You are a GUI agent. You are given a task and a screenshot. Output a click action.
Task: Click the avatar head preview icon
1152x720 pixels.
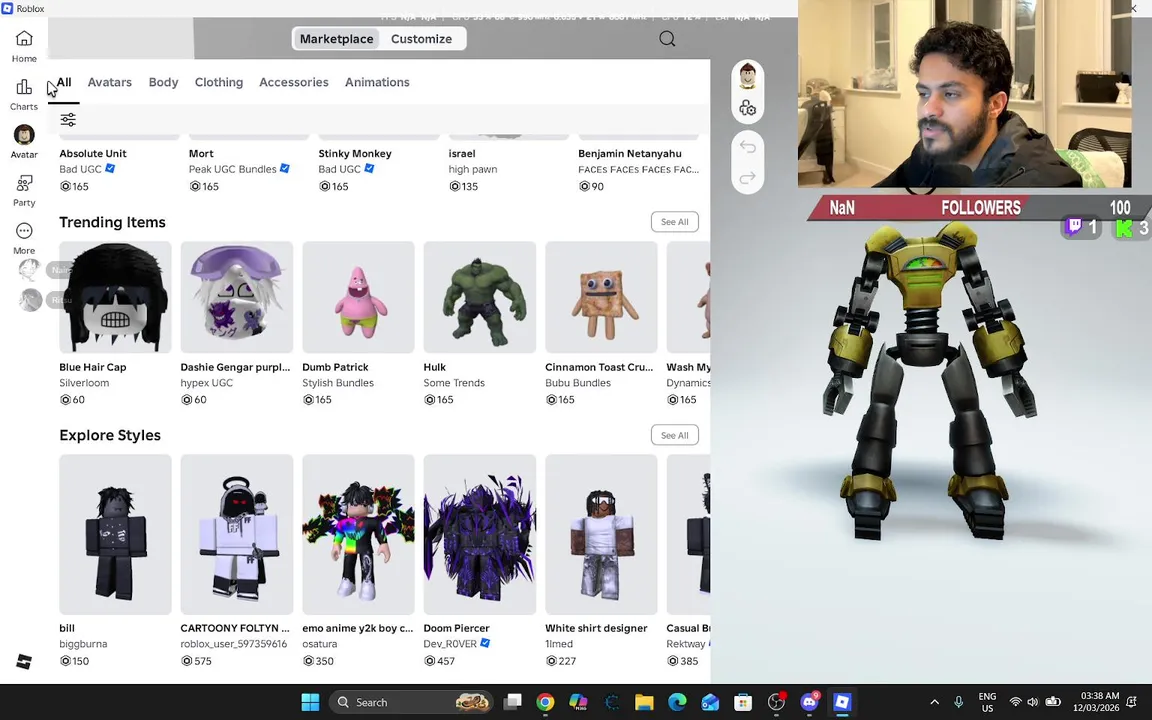click(748, 76)
